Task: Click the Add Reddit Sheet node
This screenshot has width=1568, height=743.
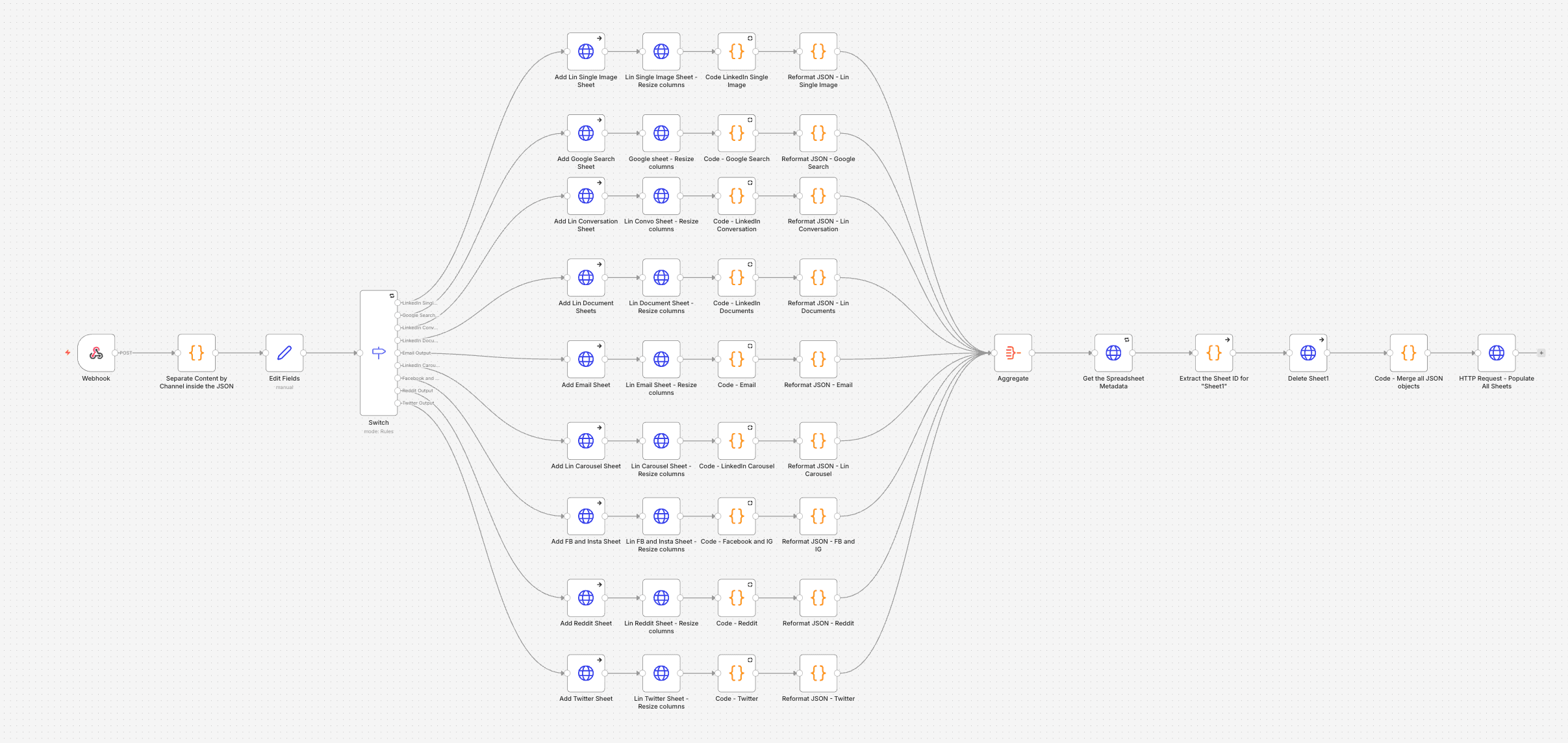Action: tap(586, 598)
